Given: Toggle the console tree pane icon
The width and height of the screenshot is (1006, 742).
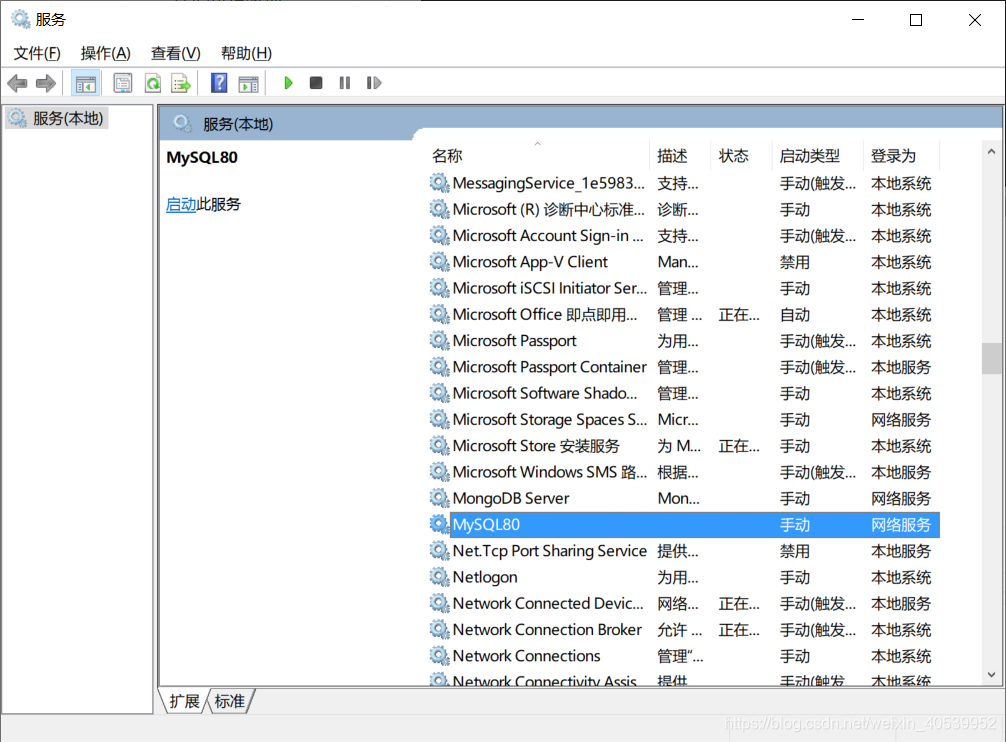Looking at the screenshot, I should [x=86, y=82].
